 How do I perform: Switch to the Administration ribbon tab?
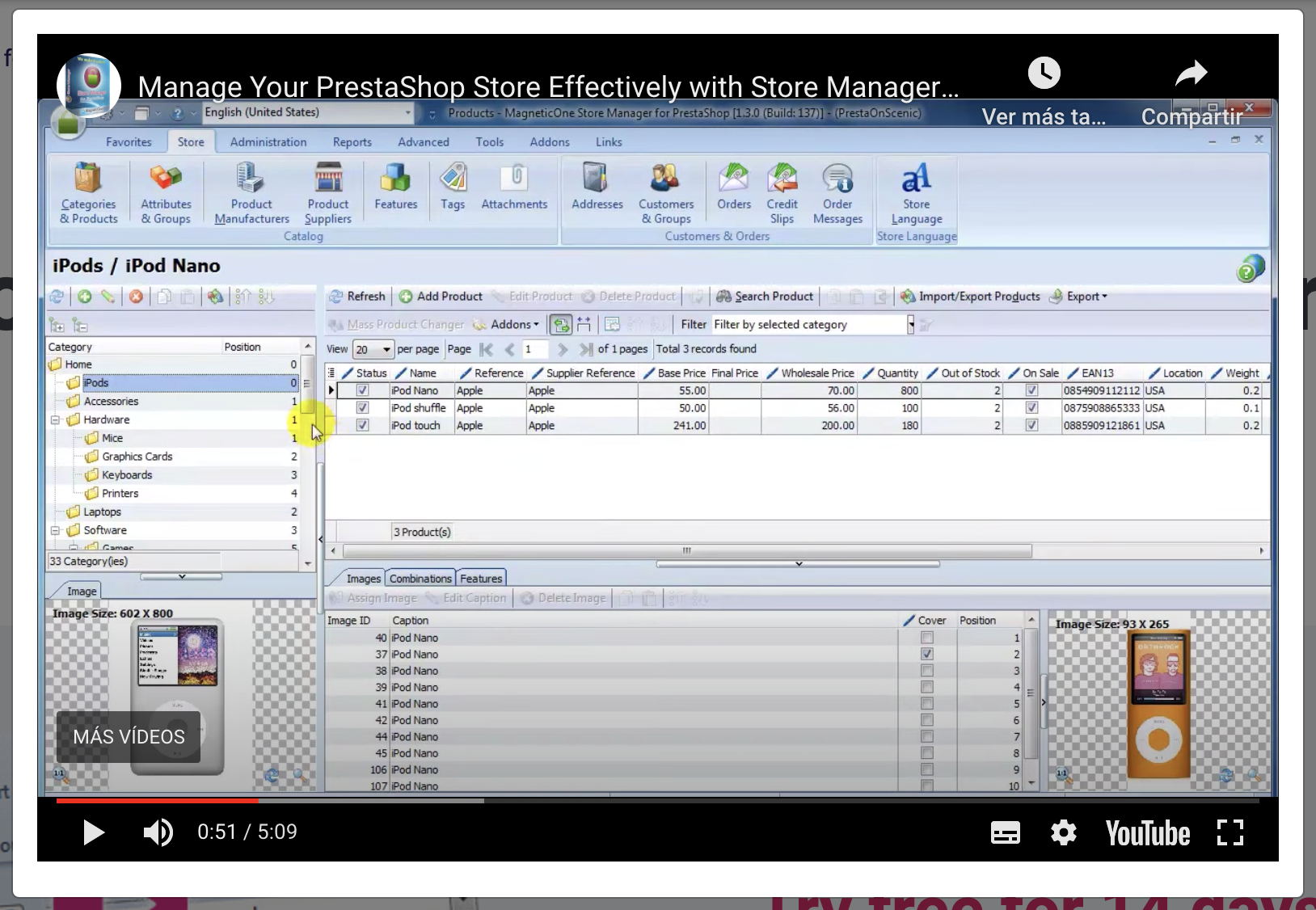268,142
